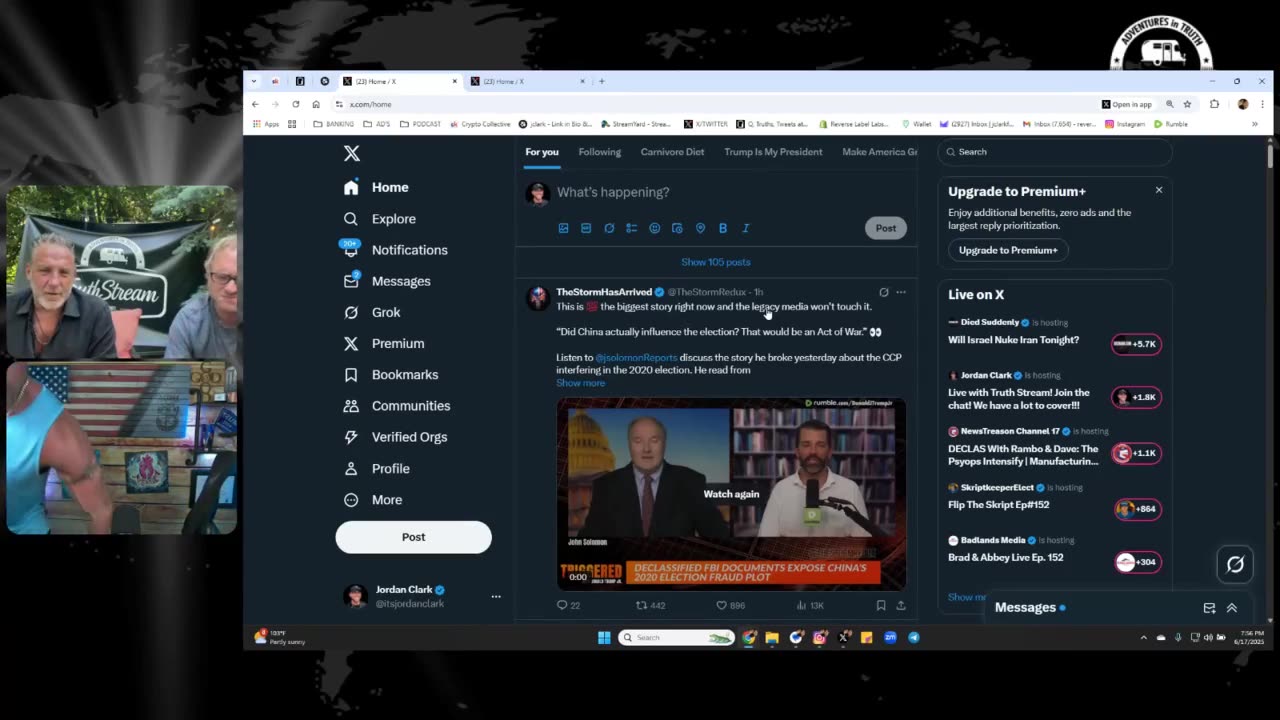Apply bold formatting in composer
Viewport: 1280px width, 720px height.
pos(723,228)
